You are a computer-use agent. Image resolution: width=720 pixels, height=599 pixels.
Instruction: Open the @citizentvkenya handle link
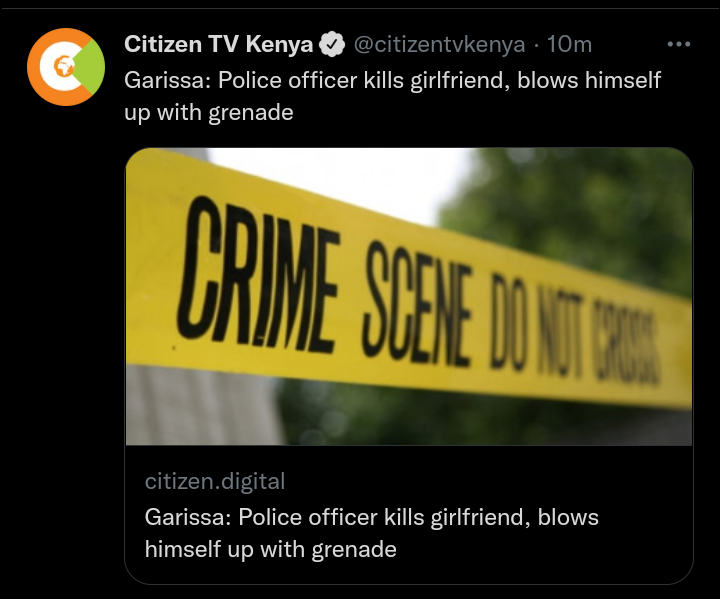tap(439, 45)
